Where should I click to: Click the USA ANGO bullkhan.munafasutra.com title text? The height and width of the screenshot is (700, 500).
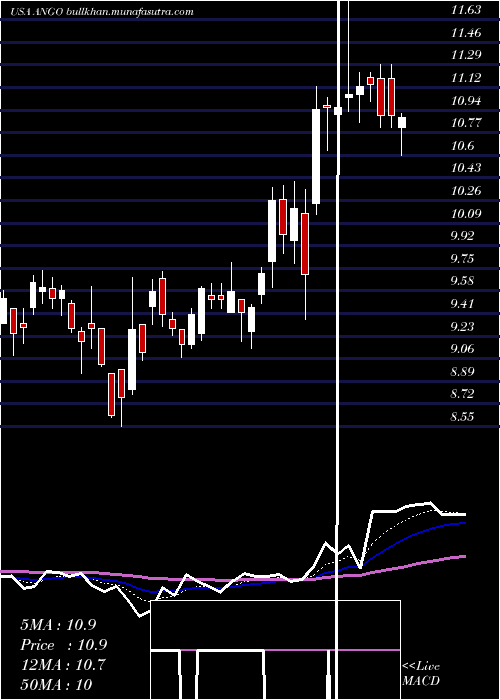coord(102,12)
